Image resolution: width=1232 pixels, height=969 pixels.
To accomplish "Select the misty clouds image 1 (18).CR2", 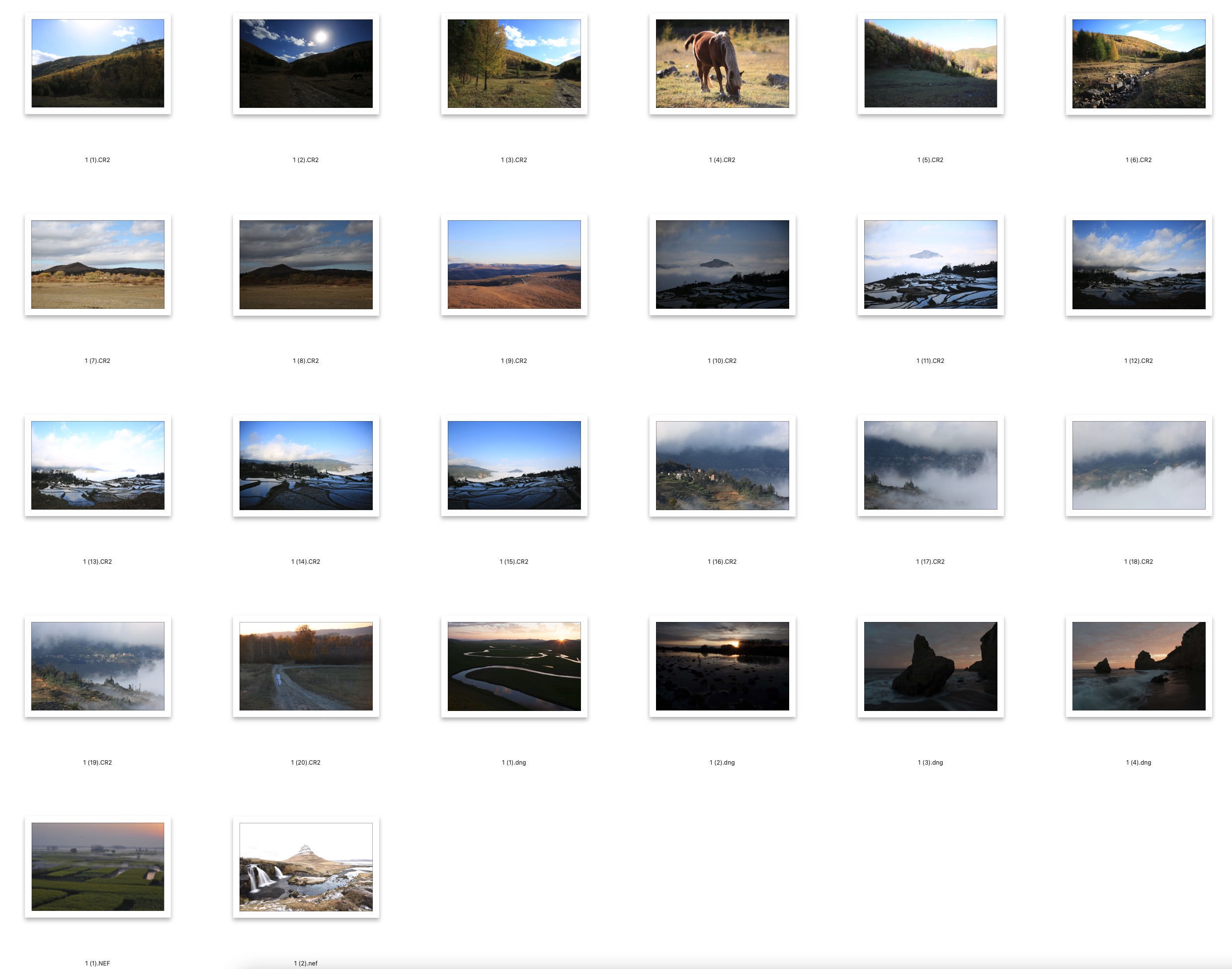I will 1139,465.
